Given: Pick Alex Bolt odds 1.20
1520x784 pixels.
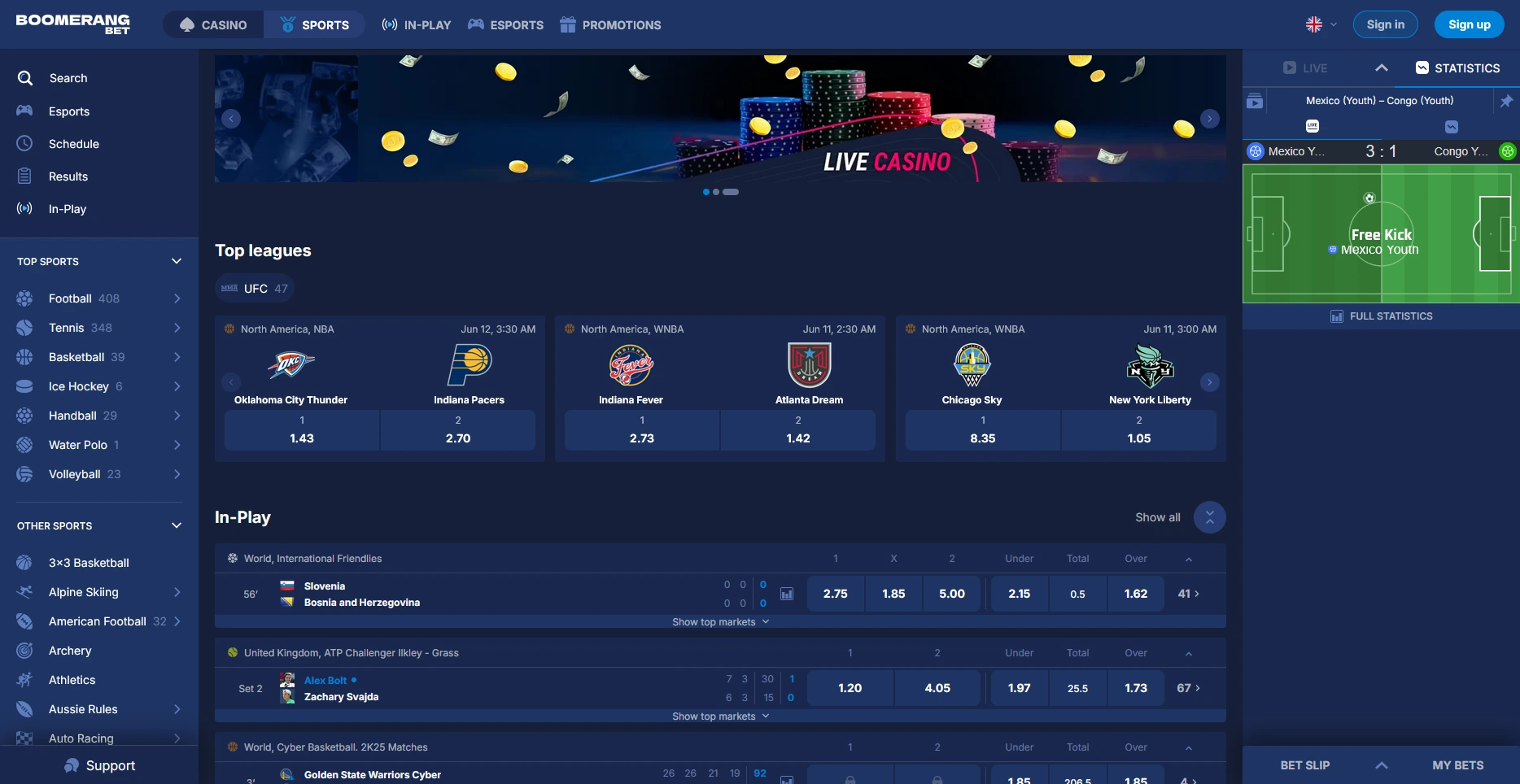Looking at the screenshot, I should 850,688.
